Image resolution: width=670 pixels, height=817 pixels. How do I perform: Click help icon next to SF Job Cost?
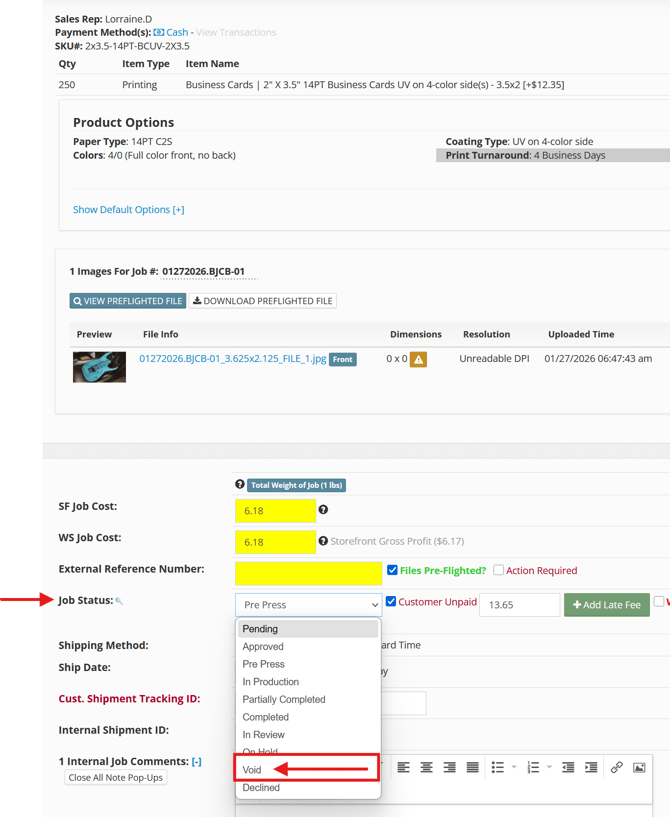point(323,510)
